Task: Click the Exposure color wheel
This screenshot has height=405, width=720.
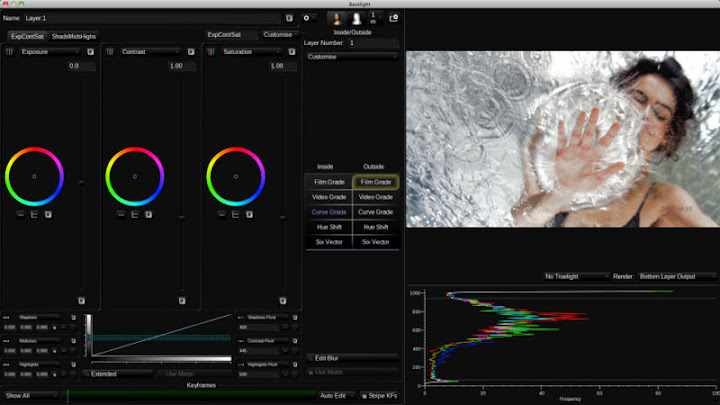Action: [34, 176]
